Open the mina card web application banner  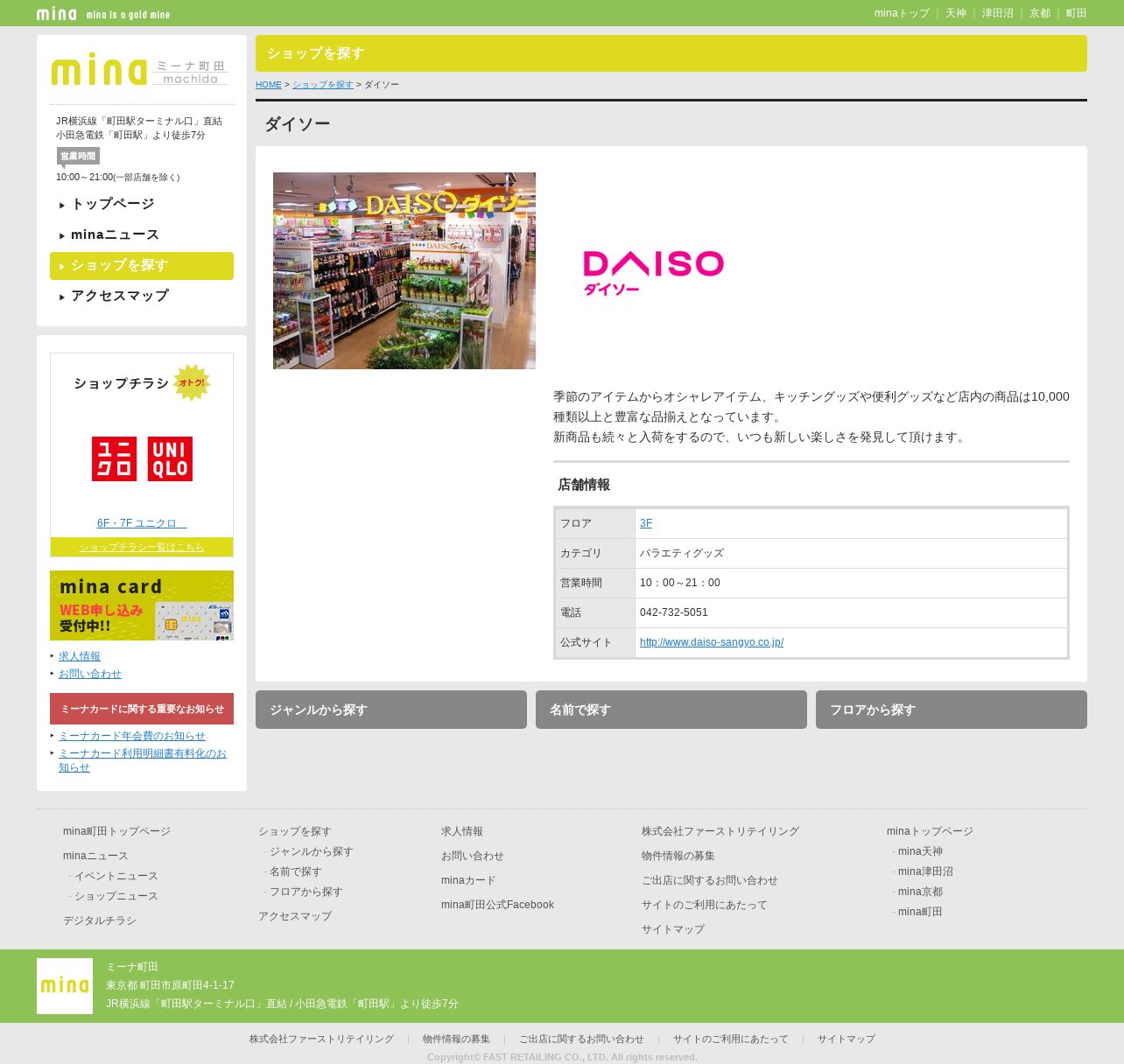(x=142, y=605)
